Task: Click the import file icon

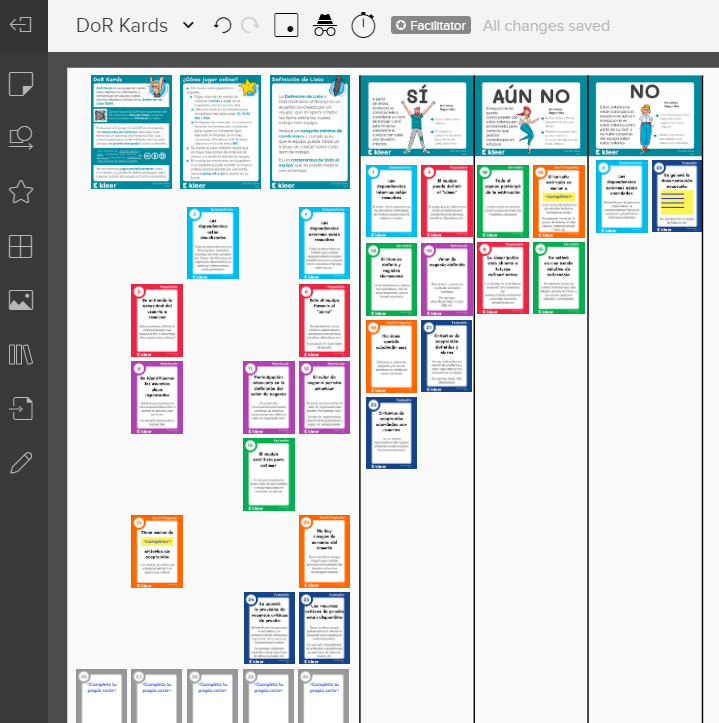Action: tap(21, 409)
